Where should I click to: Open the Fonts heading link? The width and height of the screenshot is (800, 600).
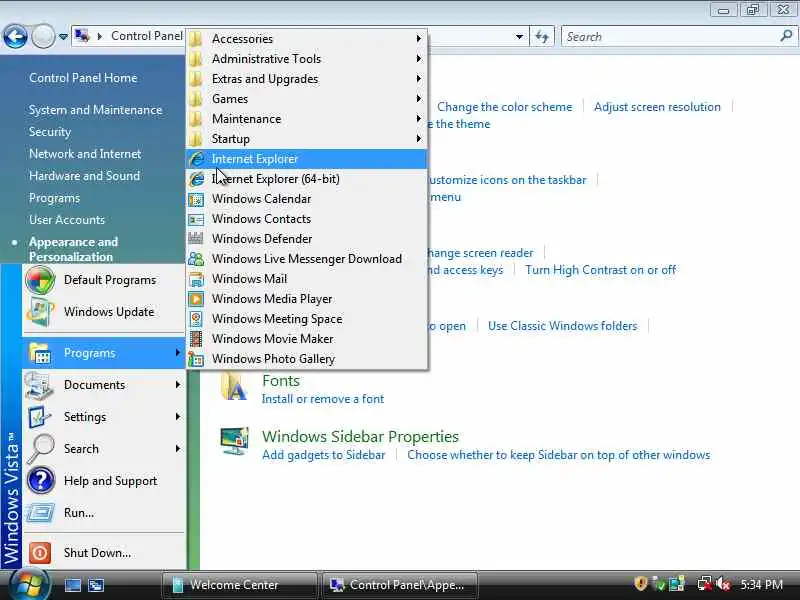pos(281,381)
